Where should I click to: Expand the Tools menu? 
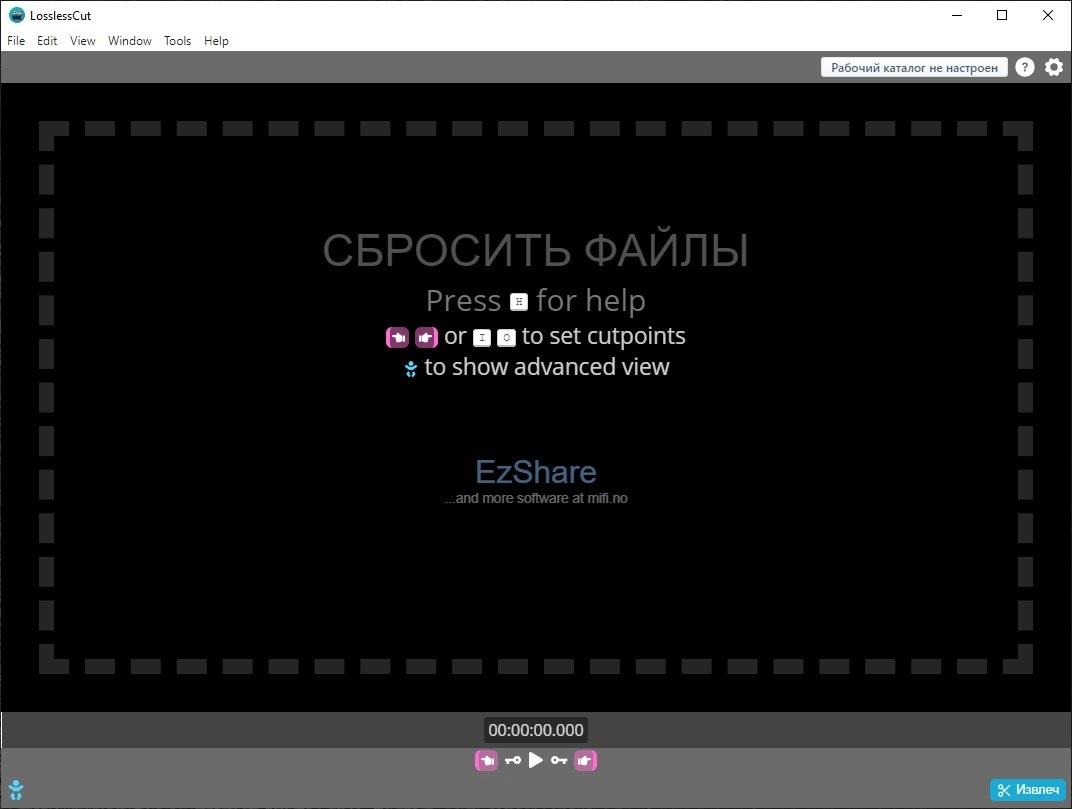[177, 41]
